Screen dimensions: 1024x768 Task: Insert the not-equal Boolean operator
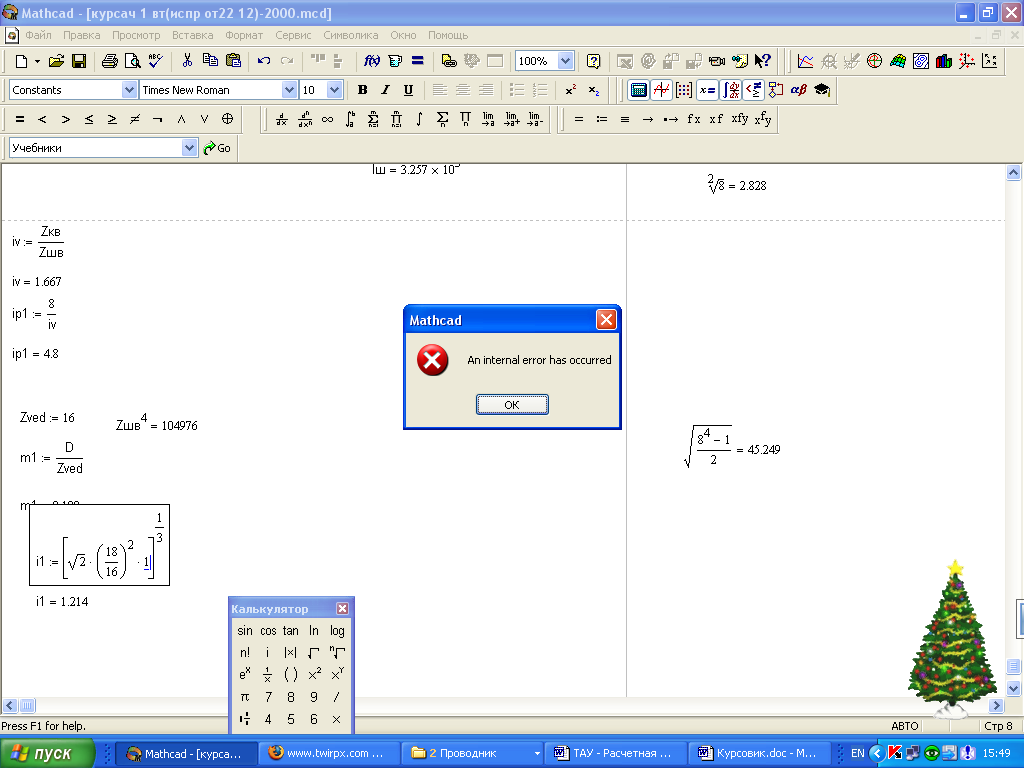(135, 120)
